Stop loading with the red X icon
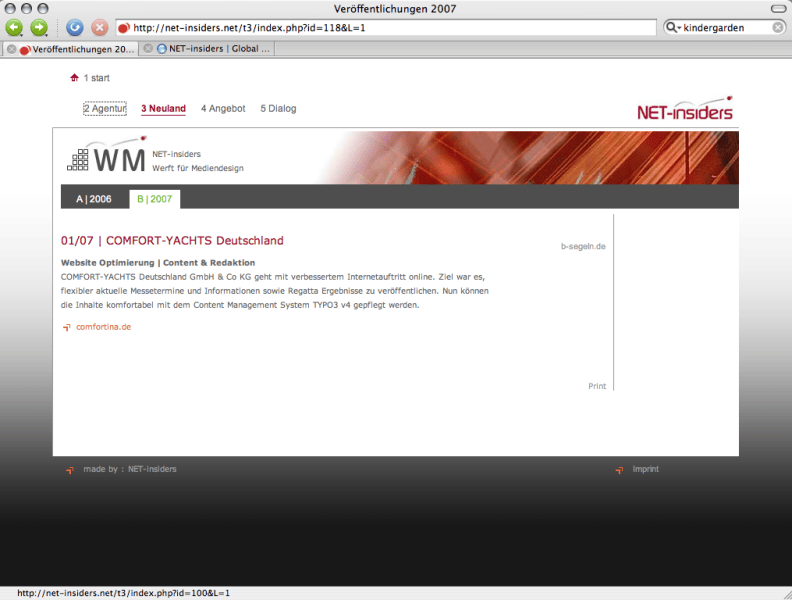This screenshot has width=792, height=600. pyautogui.click(x=100, y=27)
